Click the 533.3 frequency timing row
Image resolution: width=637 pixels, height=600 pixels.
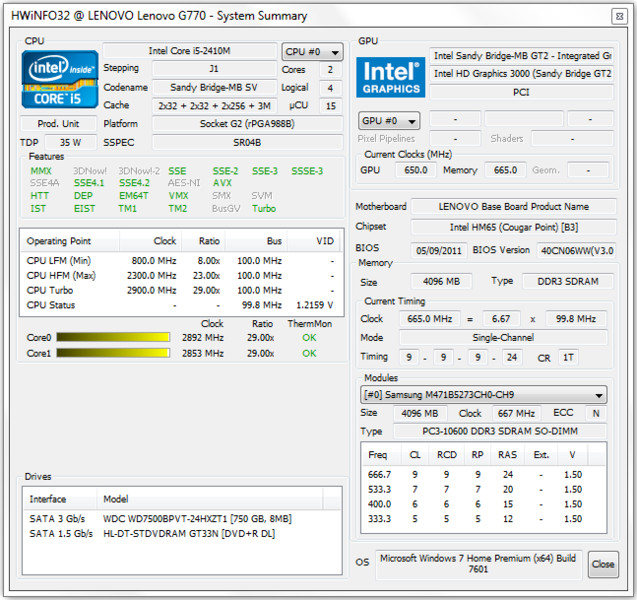[483, 489]
